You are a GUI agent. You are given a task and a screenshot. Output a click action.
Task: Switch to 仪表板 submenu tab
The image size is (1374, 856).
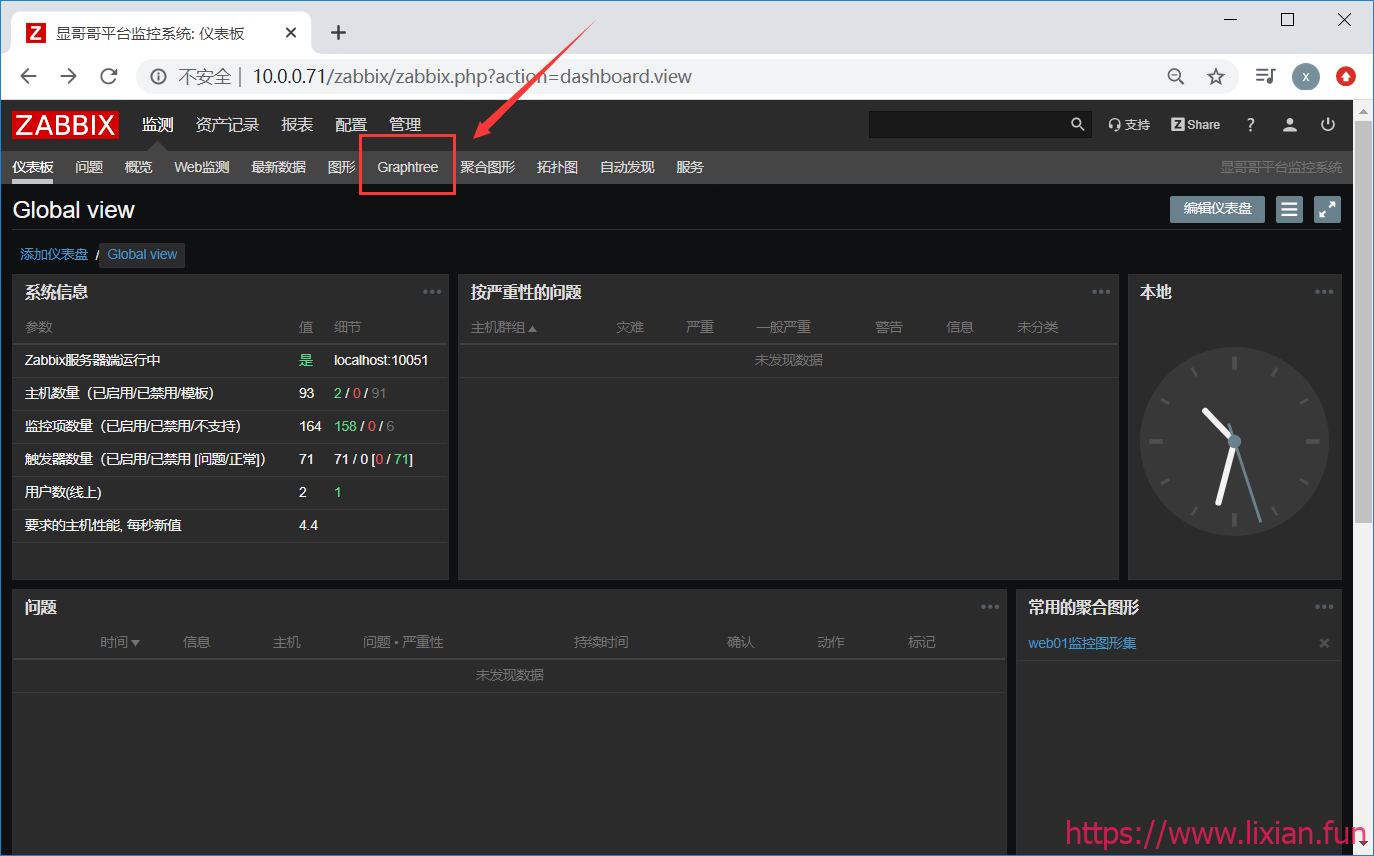tap(33, 167)
